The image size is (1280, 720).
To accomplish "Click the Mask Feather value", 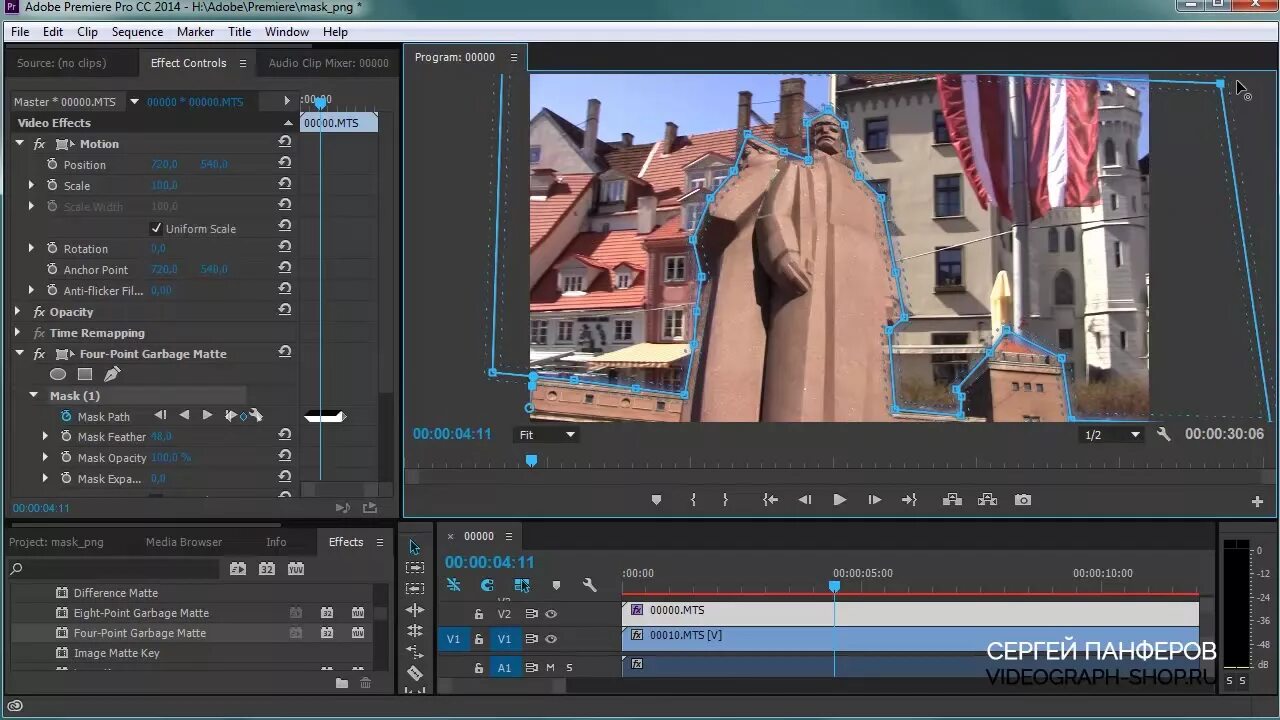I will tap(161, 437).
